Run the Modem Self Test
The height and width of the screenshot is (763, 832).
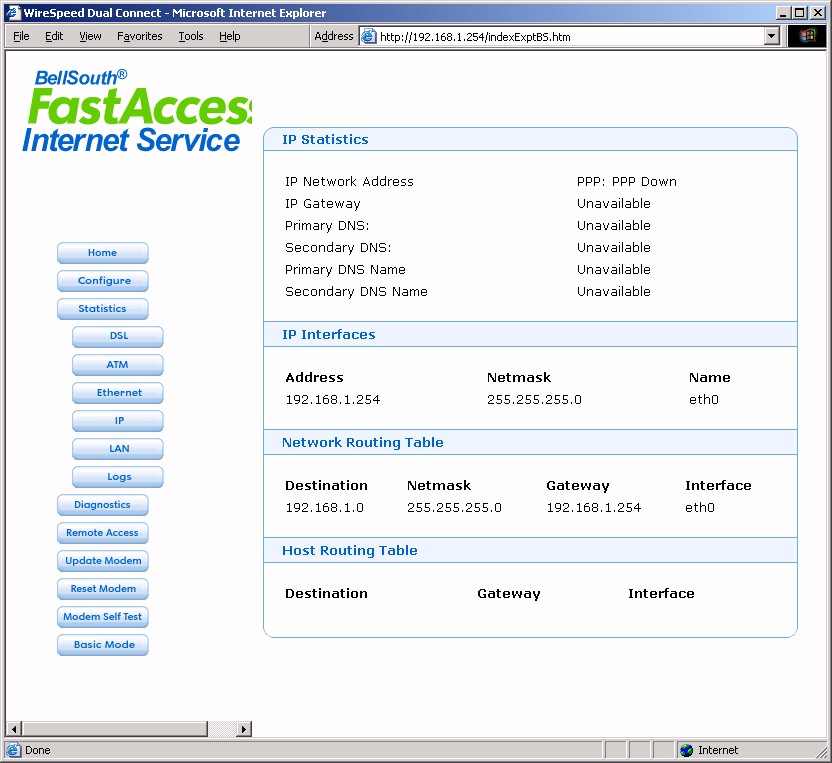click(x=102, y=617)
